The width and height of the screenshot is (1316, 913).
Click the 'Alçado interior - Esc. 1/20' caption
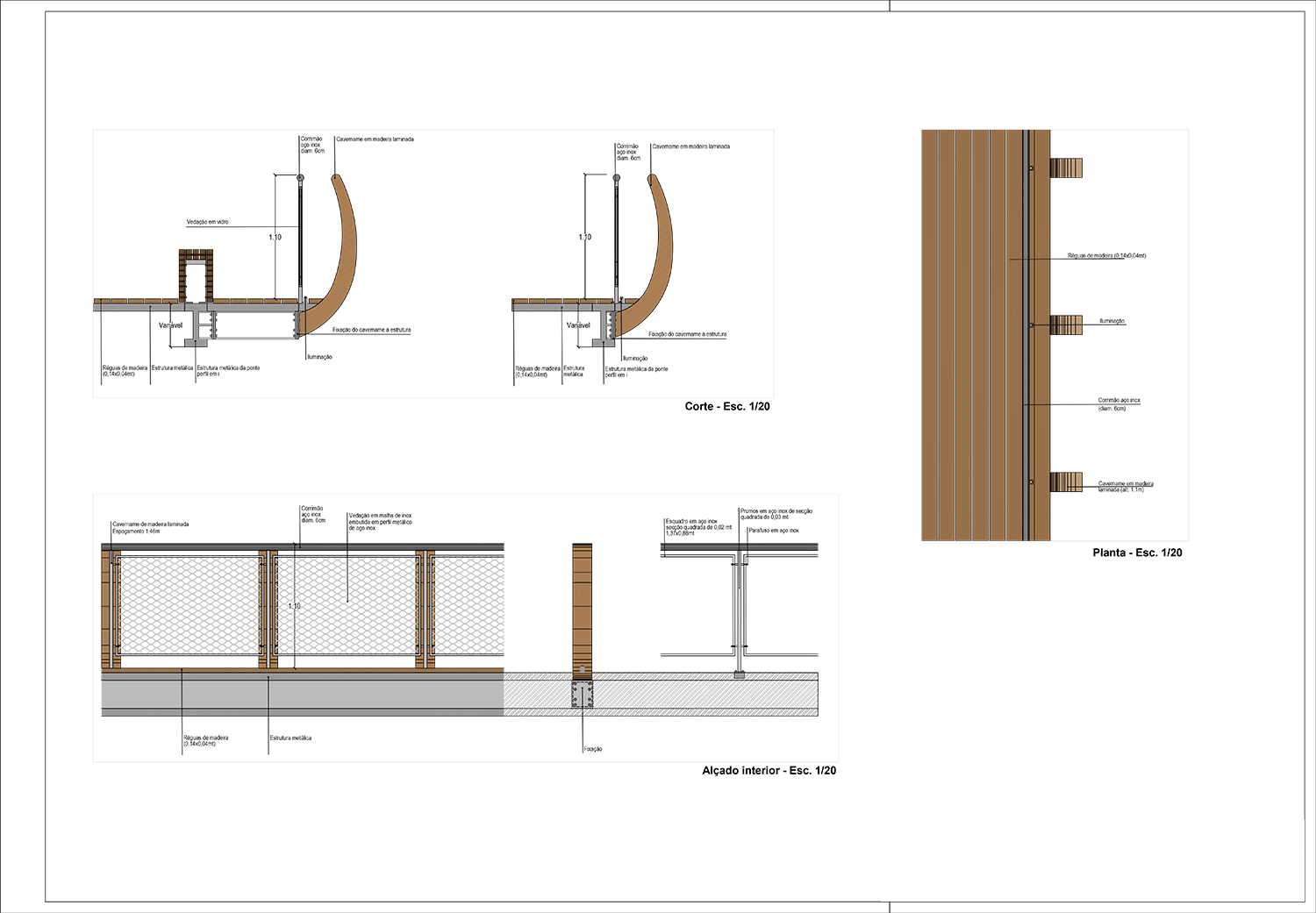pyautogui.click(x=769, y=770)
